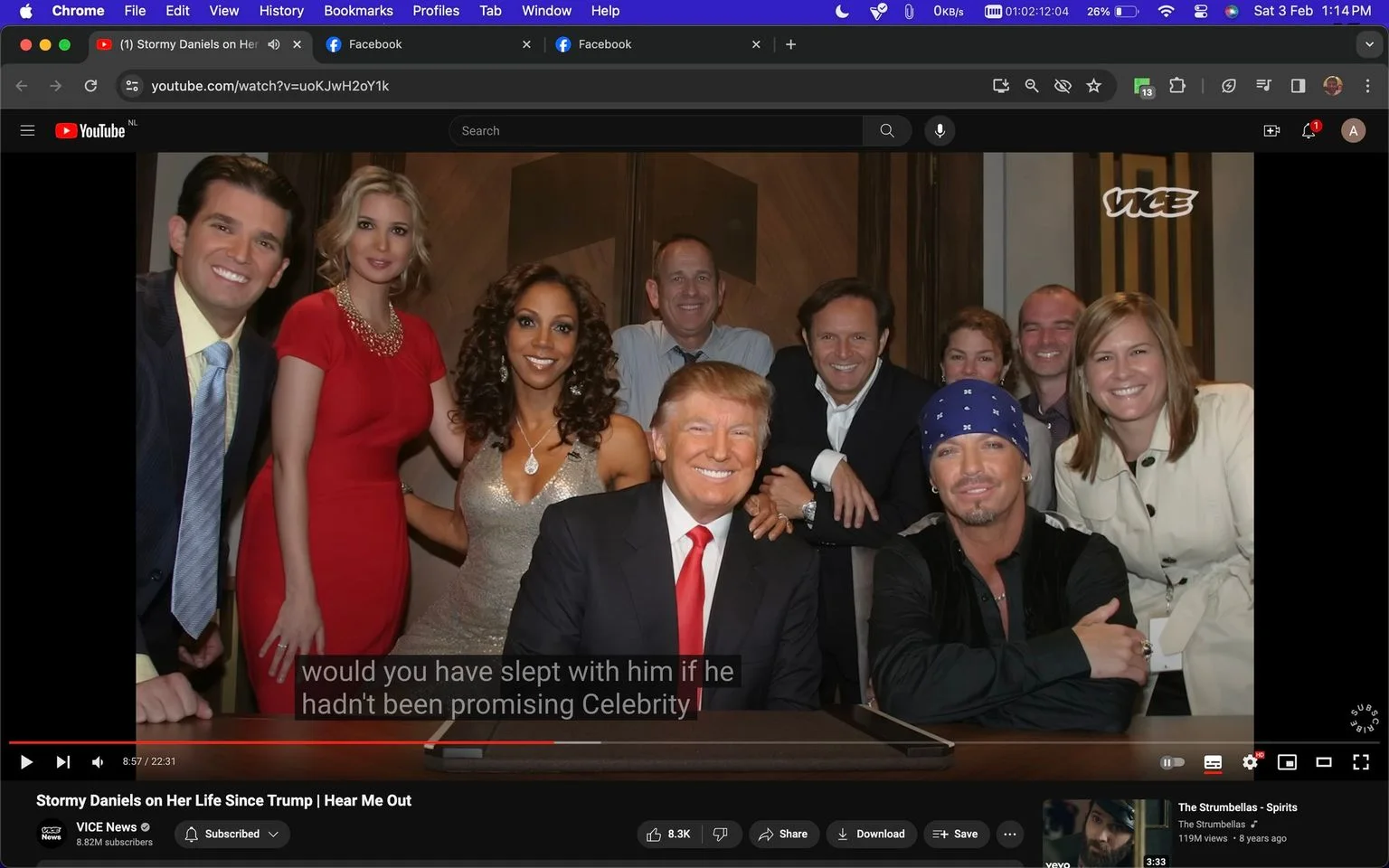Skip to next video in player
The width and height of the screenshot is (1389, 868).
coord(62,762)
